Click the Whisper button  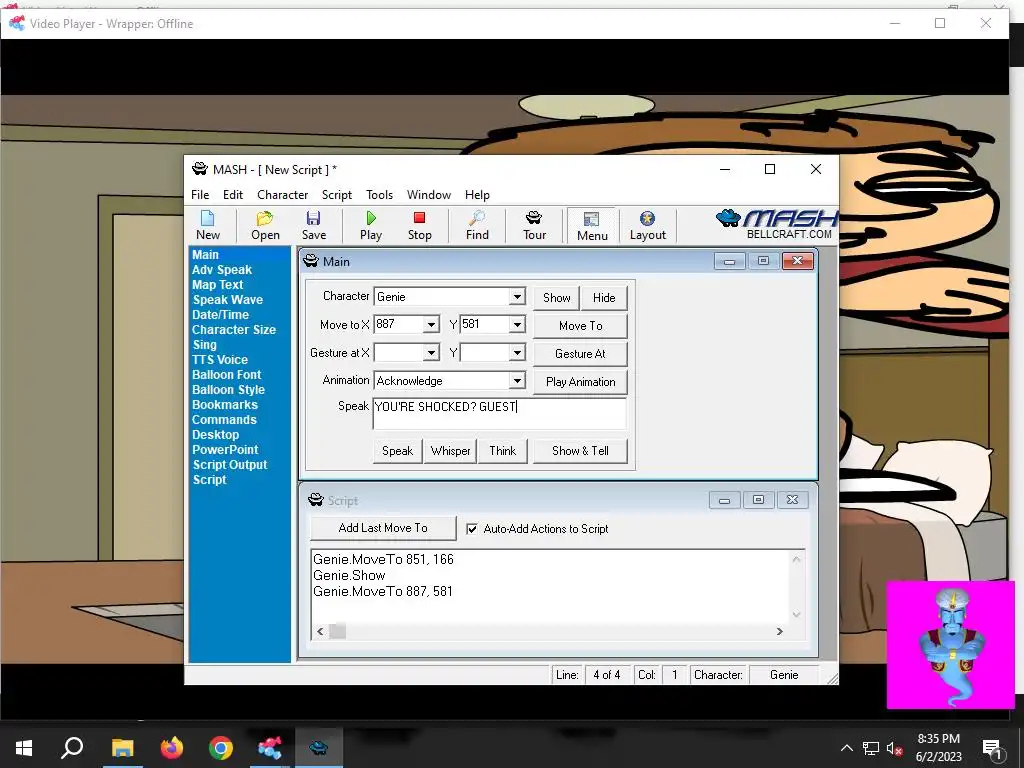[x=450, y=451]
